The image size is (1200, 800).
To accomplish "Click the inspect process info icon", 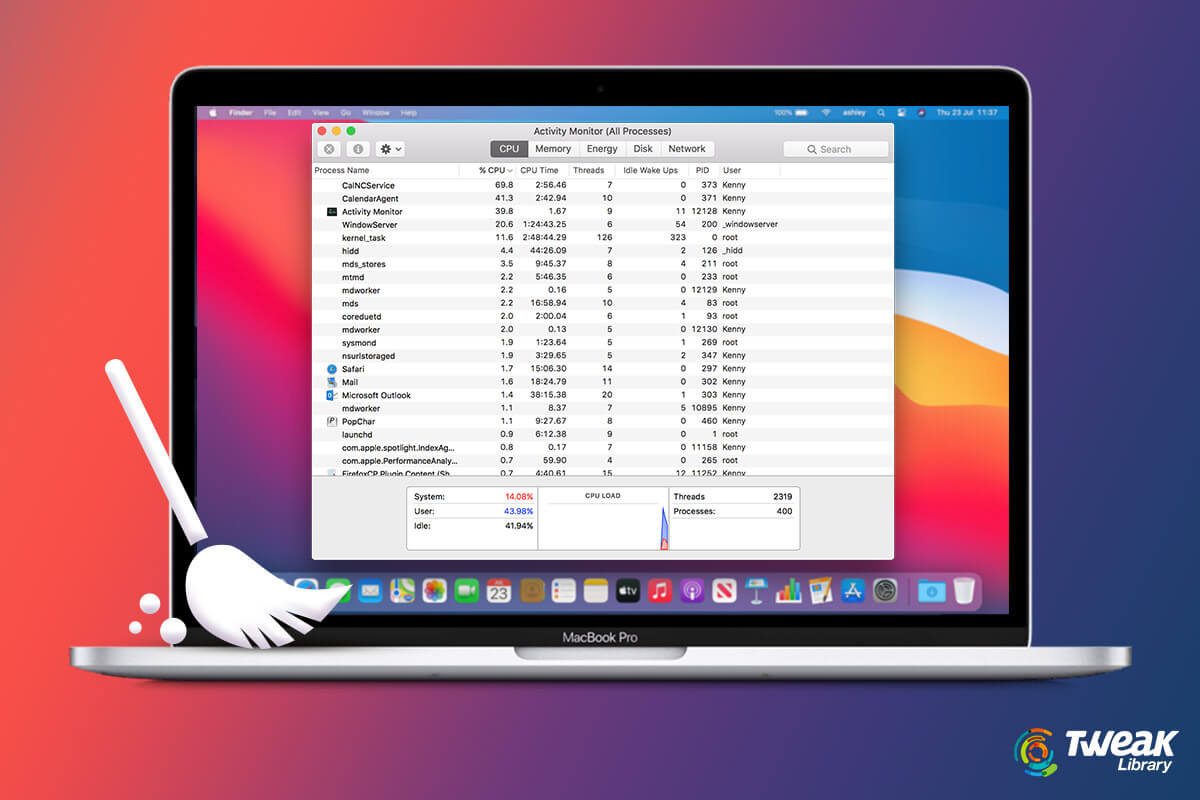I will [x=357, y=149].
